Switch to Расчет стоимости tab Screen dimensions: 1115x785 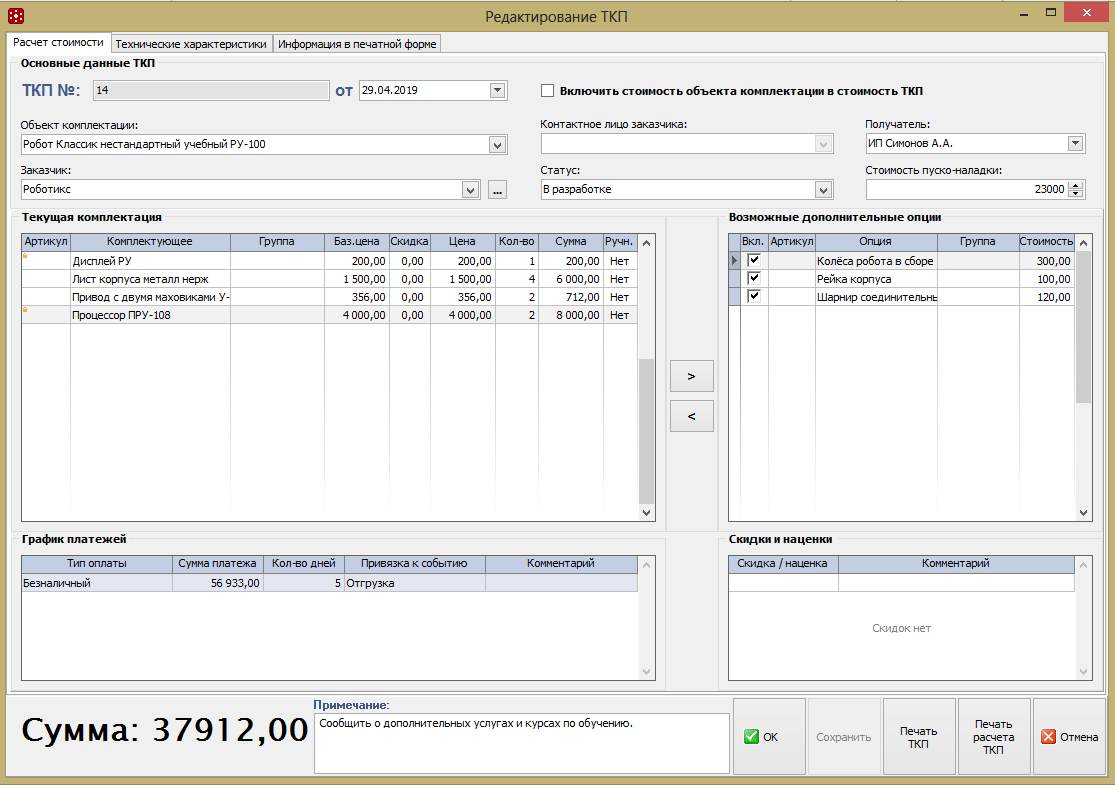coord(58,43)
